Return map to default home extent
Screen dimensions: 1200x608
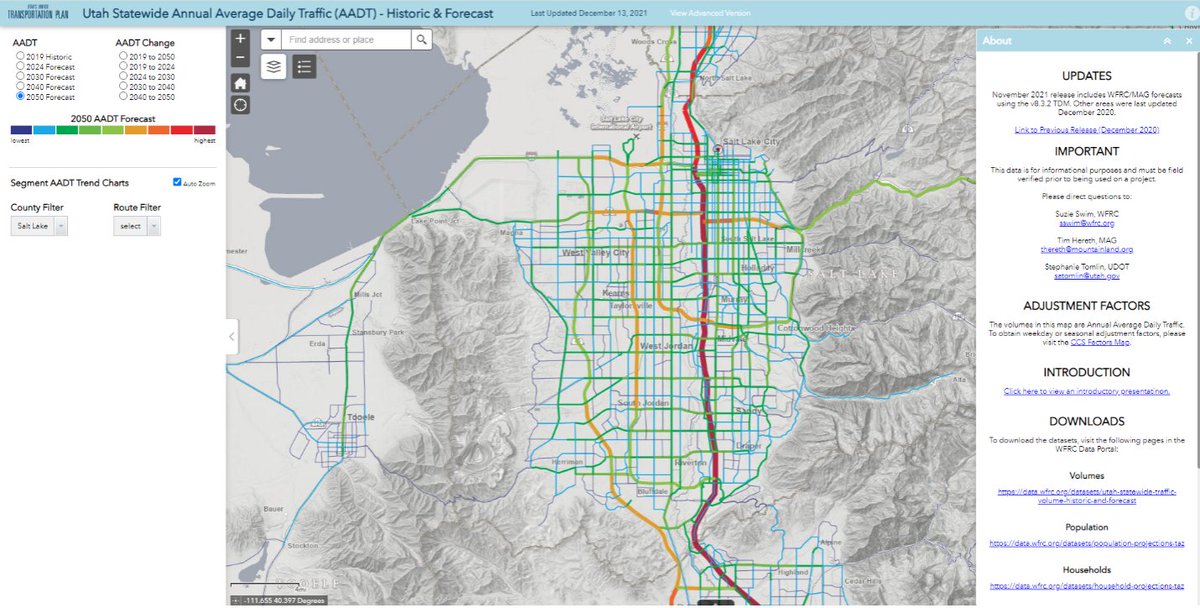coord(240,83)
